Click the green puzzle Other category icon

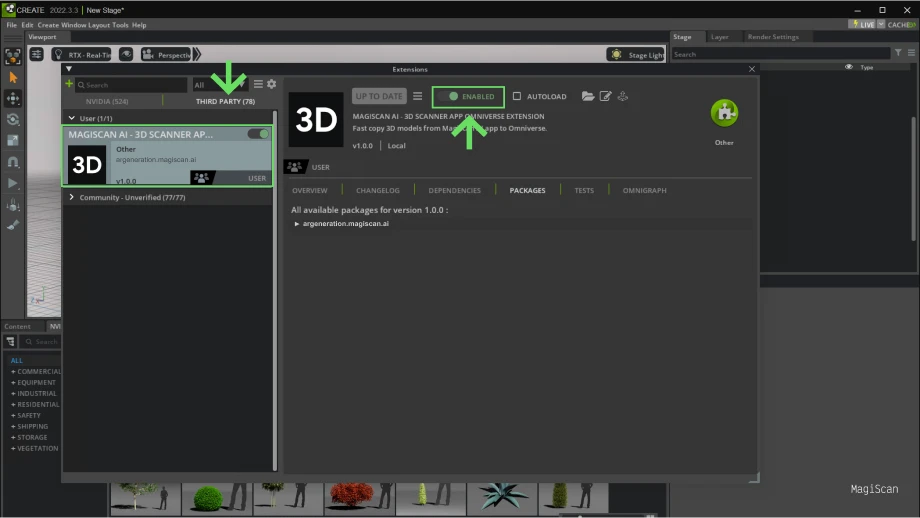[724, 113]
